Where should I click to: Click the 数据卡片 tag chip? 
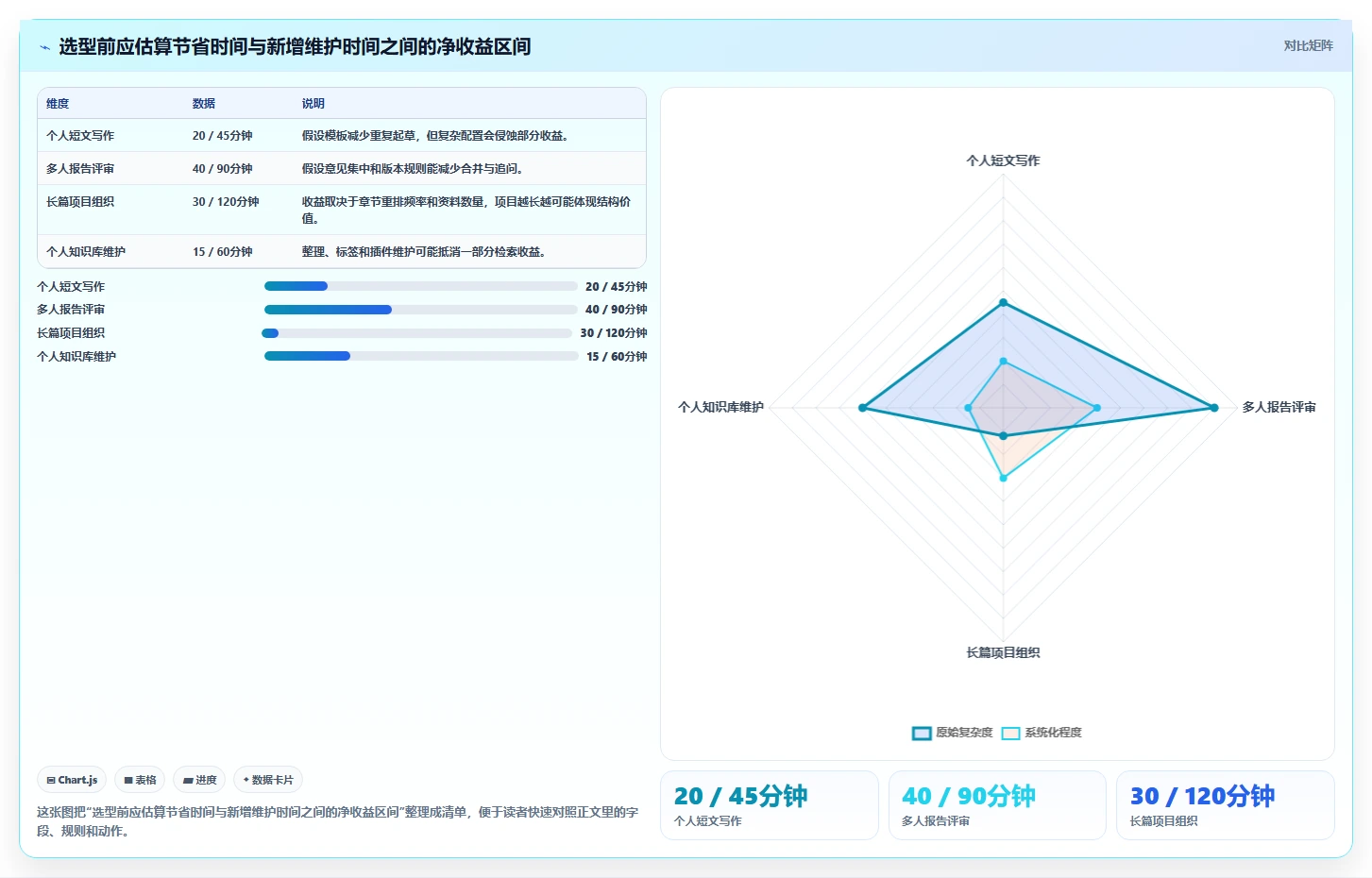pyautogui.click(x=268, y=780)
